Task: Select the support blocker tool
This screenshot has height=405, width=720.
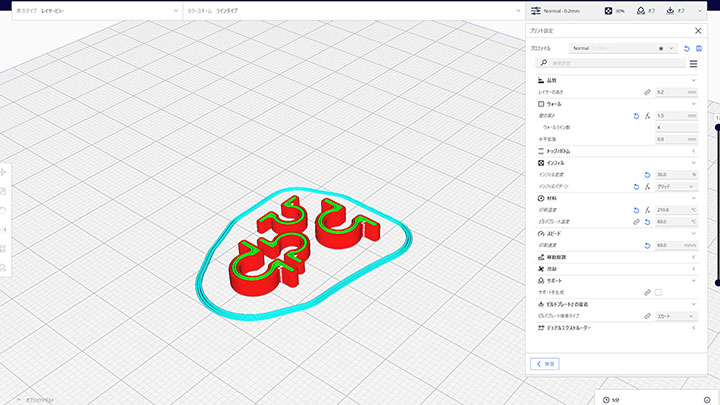Action: [x=3, y=268]
